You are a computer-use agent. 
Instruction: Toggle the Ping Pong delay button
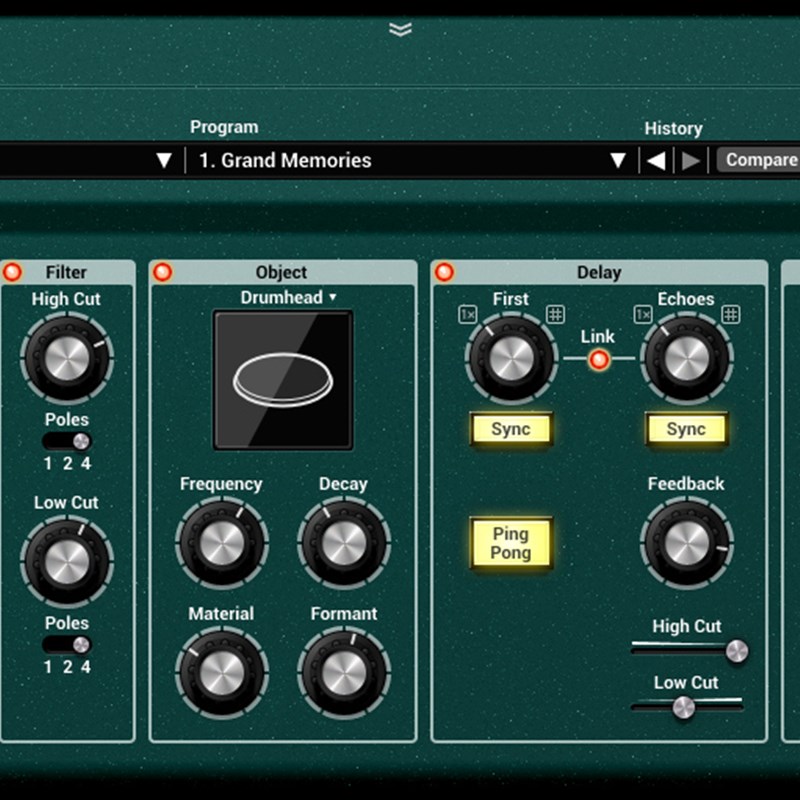511,543
